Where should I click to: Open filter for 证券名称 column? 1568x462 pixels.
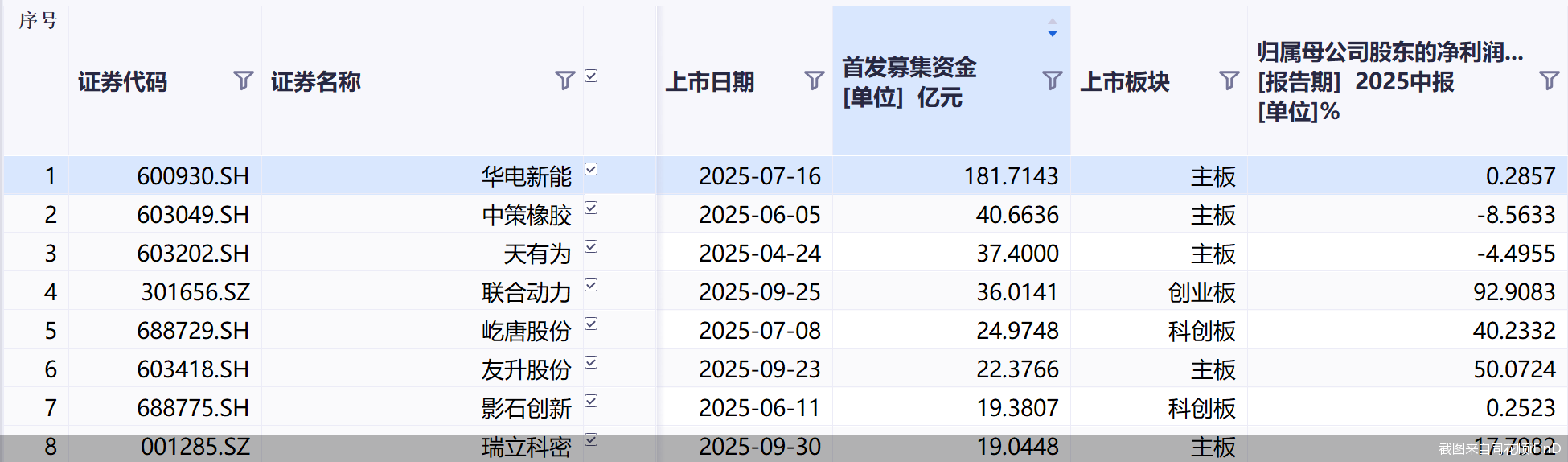click(x=564, y=80)
